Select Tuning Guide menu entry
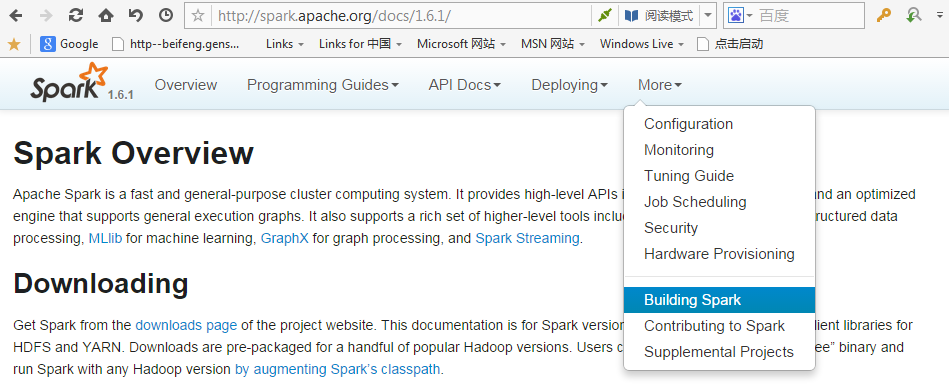This screenshot has width=949, height=384. pos(720,176)
